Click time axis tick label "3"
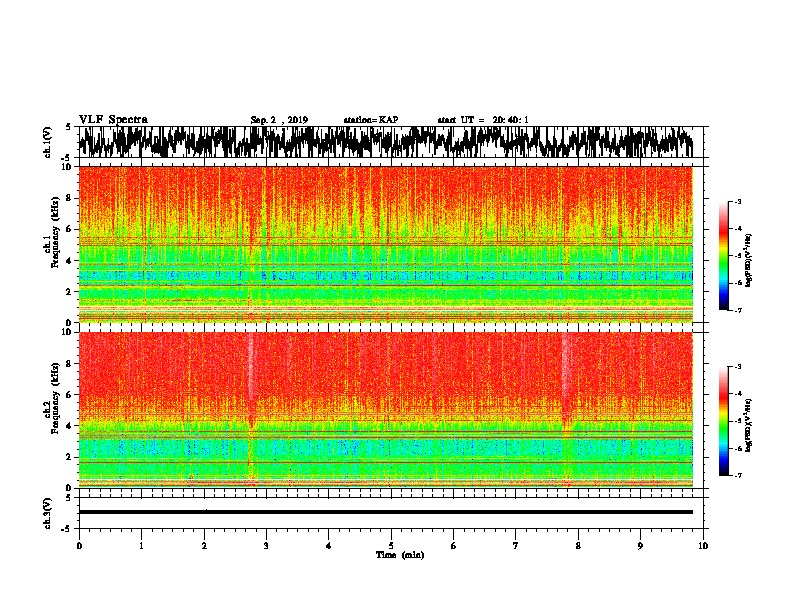Image resolution: width=792 pixels, height=612 pixels. (x=266, y=546)
